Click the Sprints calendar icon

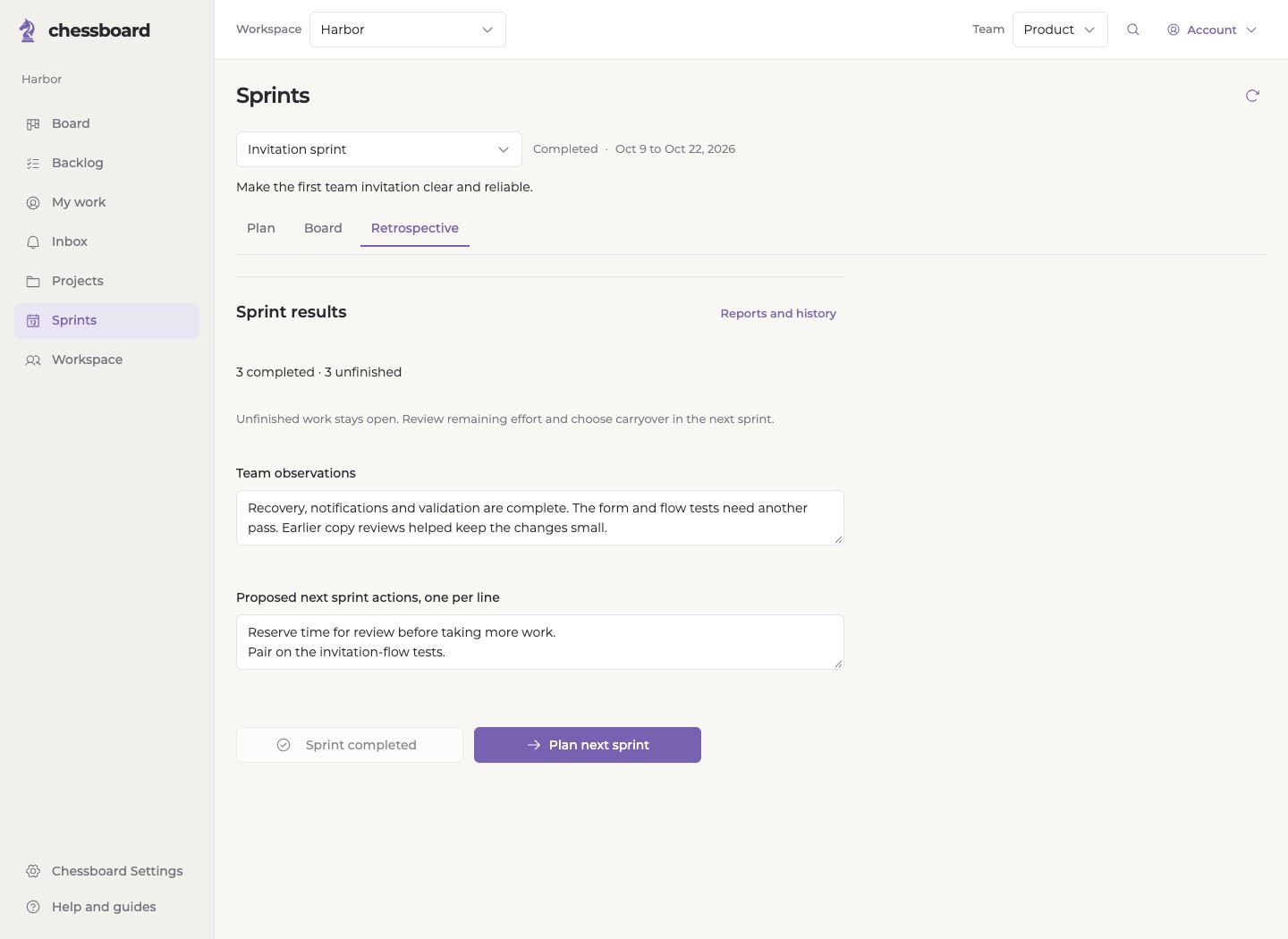33,321
